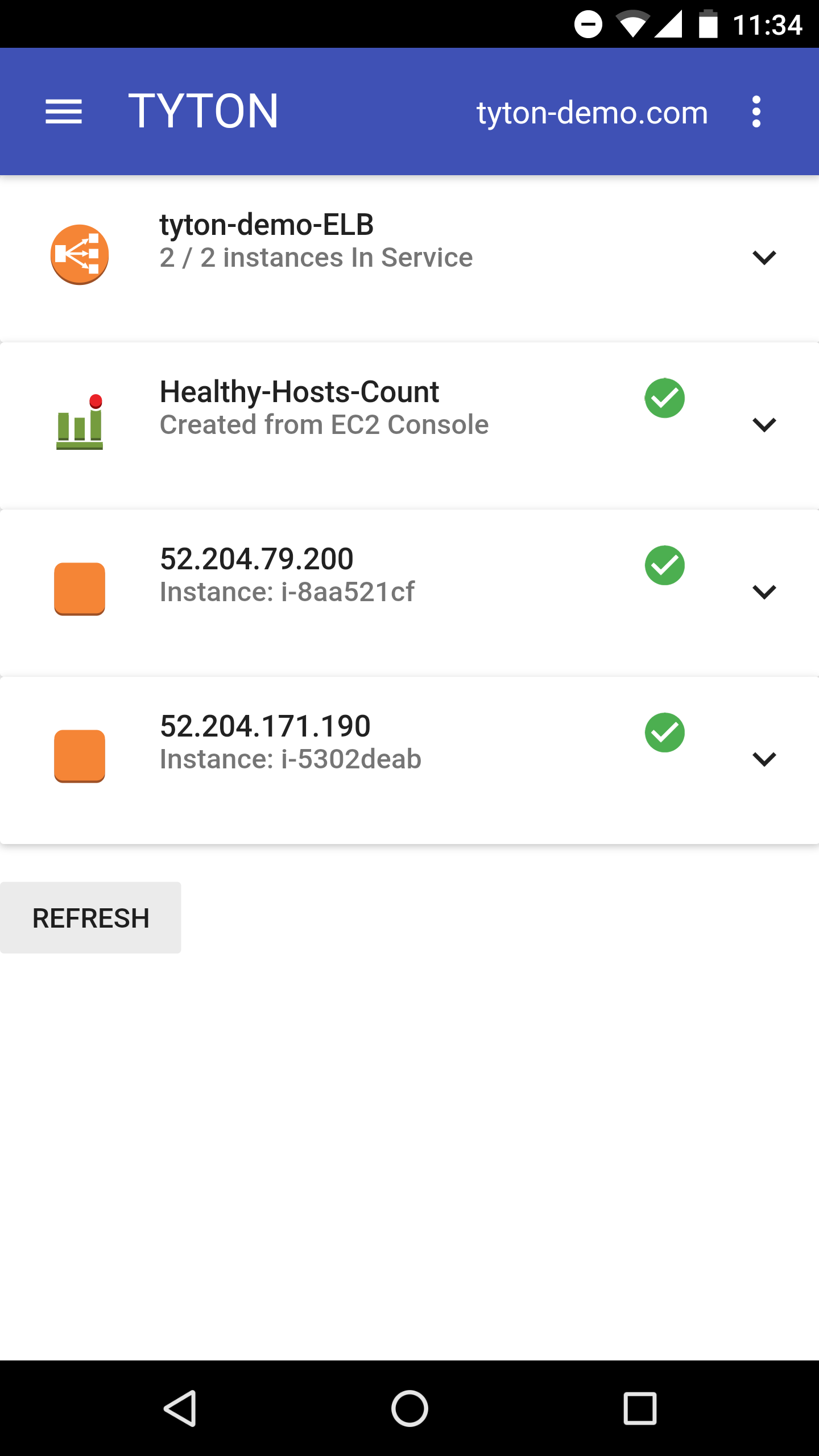Tap the orange load balancer icon

point(80,255)
